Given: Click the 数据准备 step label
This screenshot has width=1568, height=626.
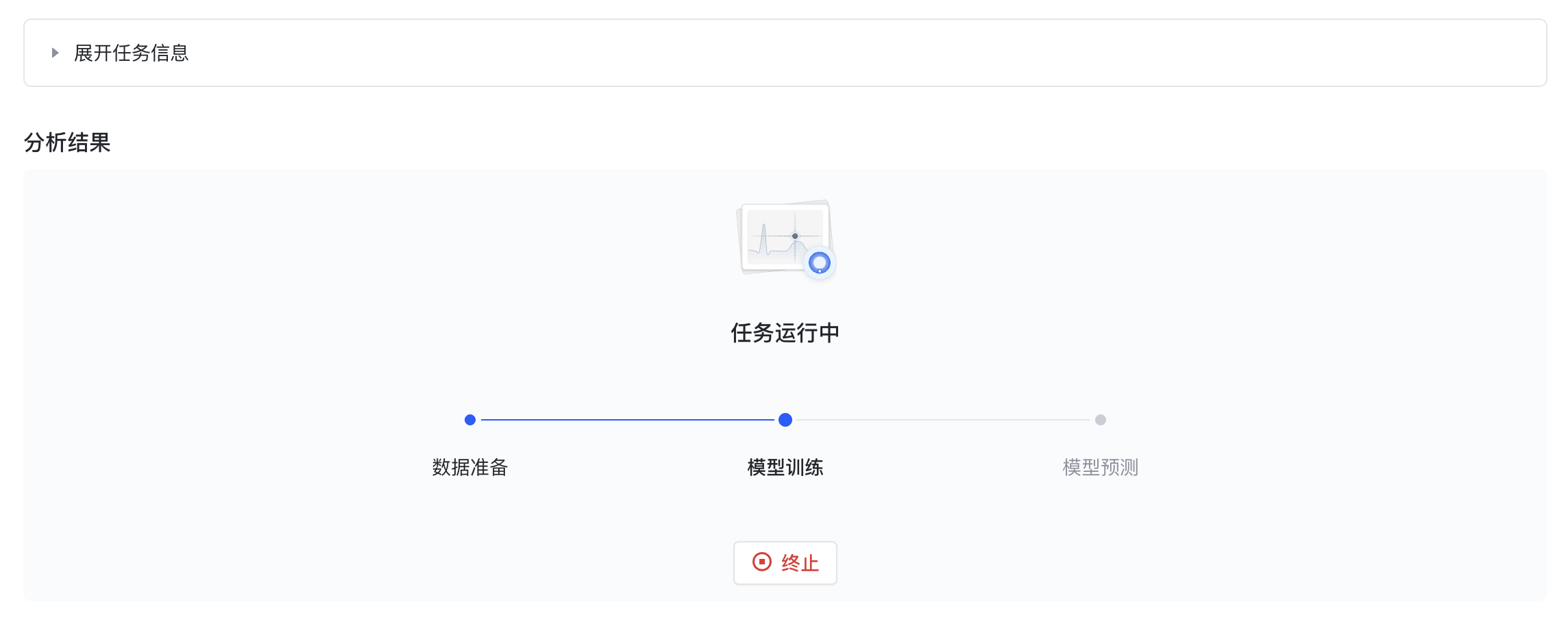Looking at the screenshot, I should tap(470, 467).
